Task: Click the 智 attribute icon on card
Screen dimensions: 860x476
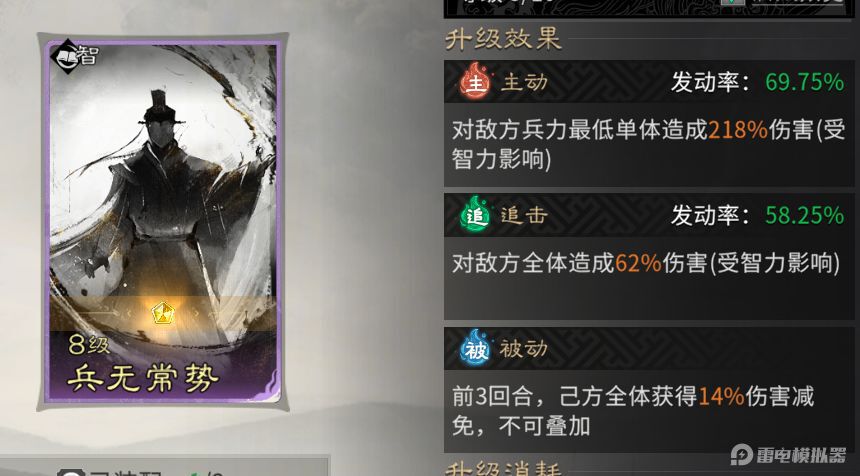Action: (x=74, y=56)
